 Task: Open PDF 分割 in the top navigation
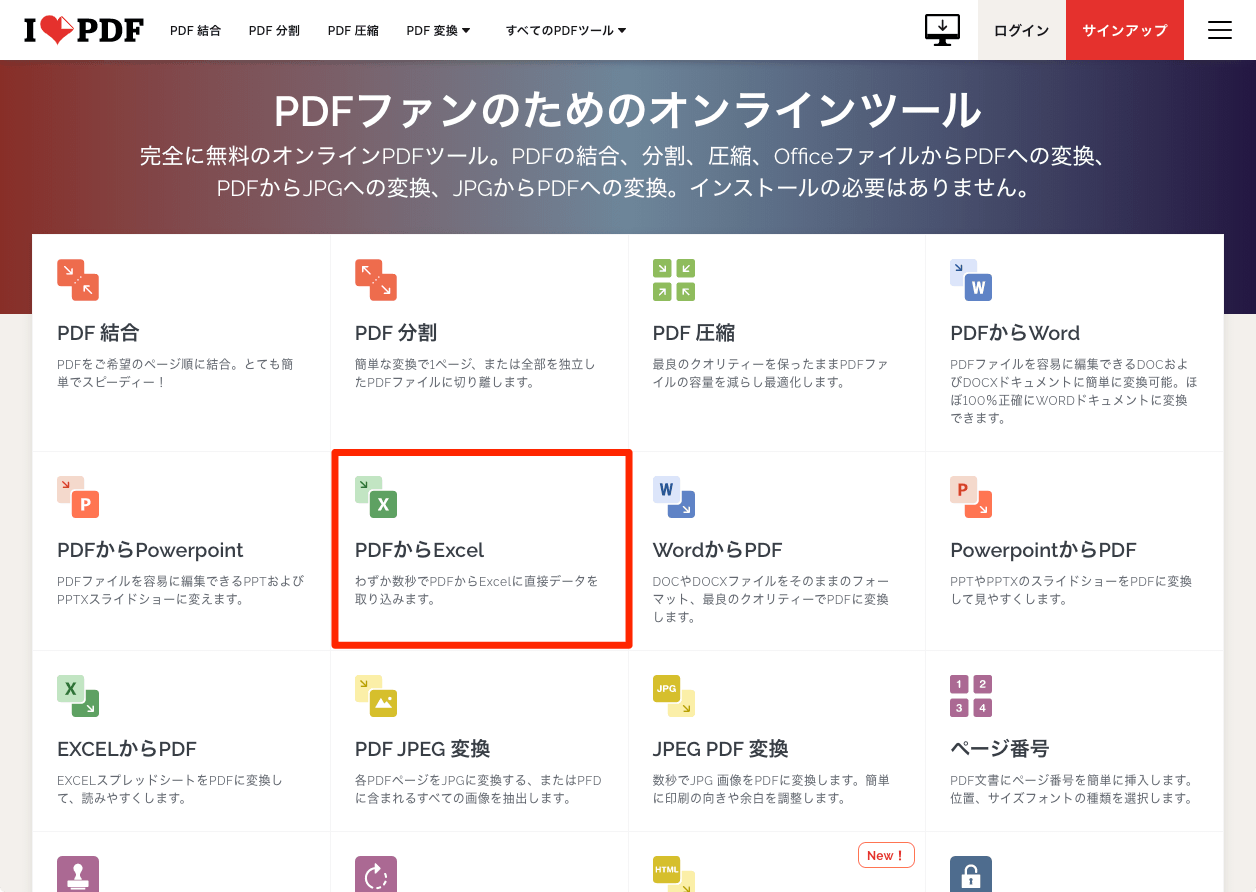point(274,31)
